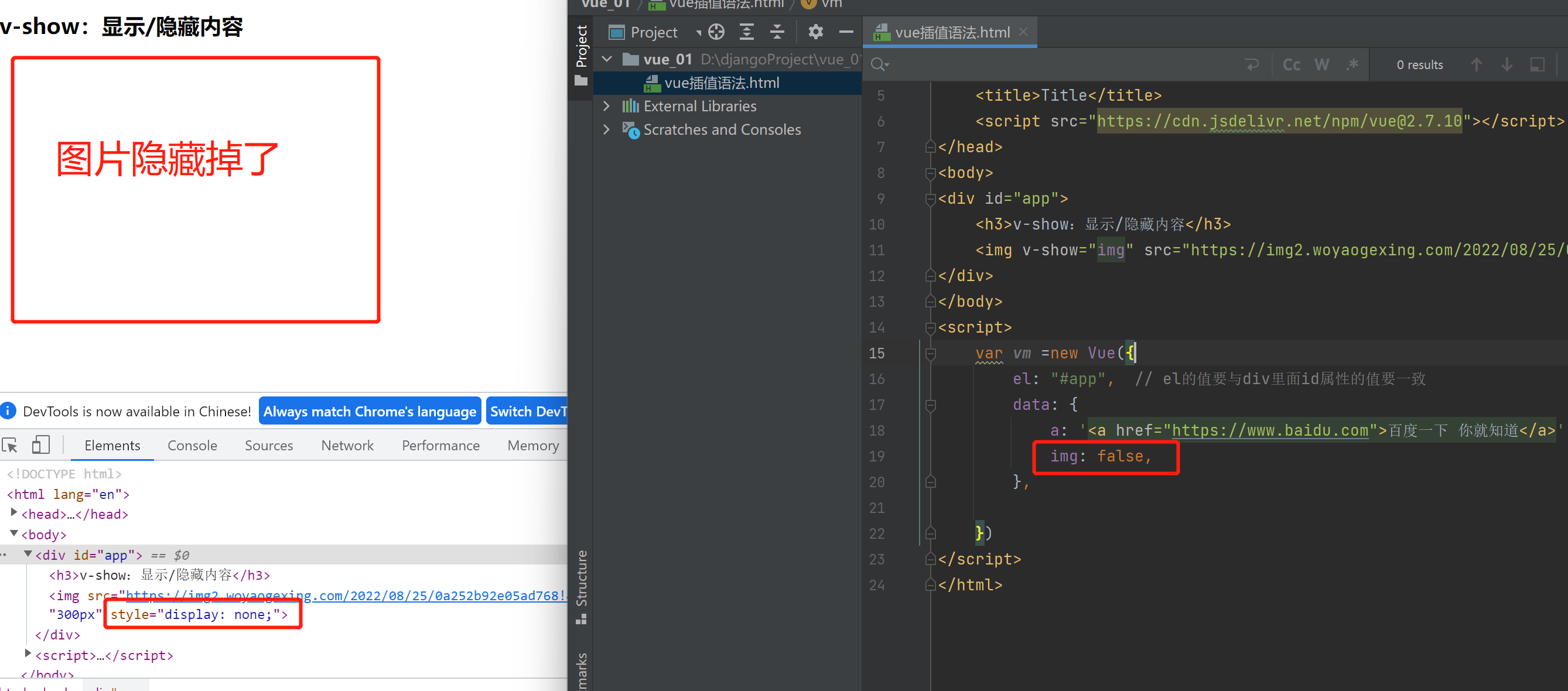The image size is (1568, 691).
Task: Click the Collapse All icon in Project panel
Action: click(777, 32)
